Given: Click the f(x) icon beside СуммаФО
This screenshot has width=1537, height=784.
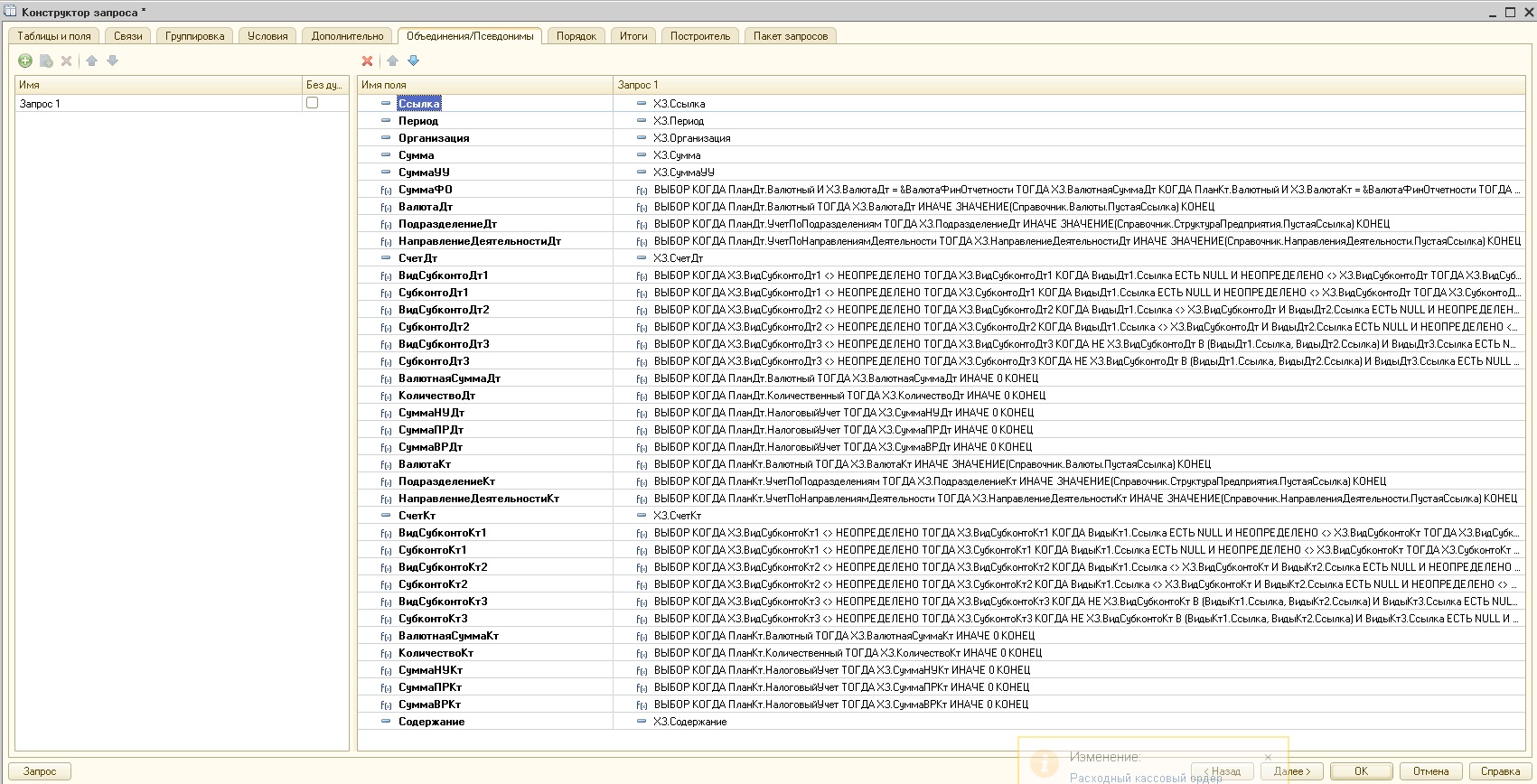Looking at the screenshot, I should click(386, 190).
